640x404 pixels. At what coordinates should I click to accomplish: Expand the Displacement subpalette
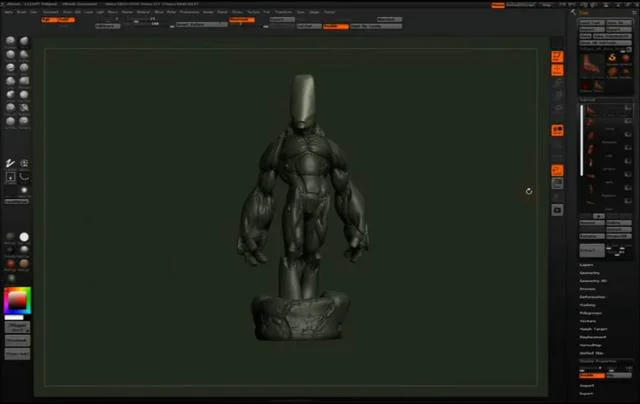593,337
